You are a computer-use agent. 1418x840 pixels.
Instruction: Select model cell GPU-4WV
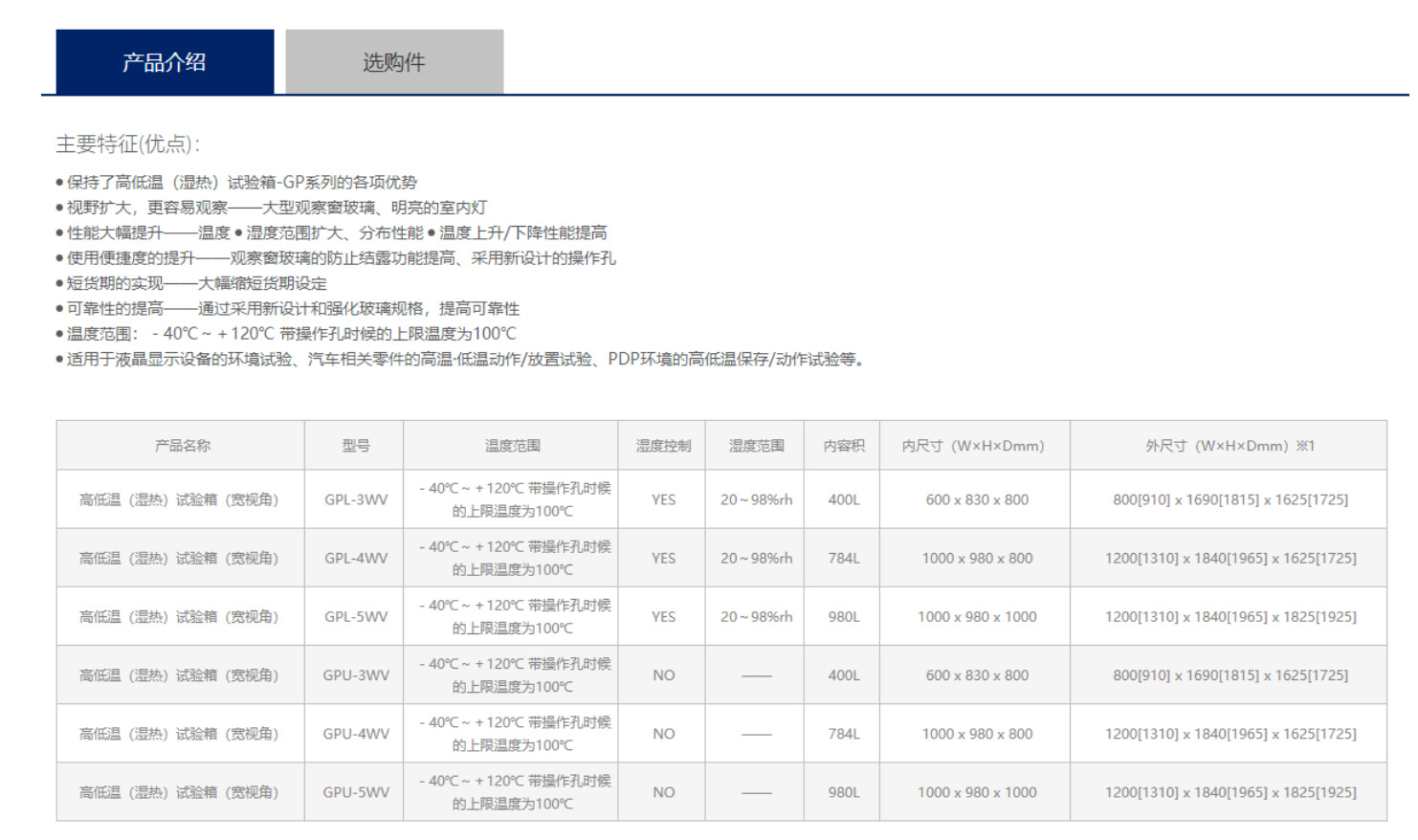click(356, 734)
